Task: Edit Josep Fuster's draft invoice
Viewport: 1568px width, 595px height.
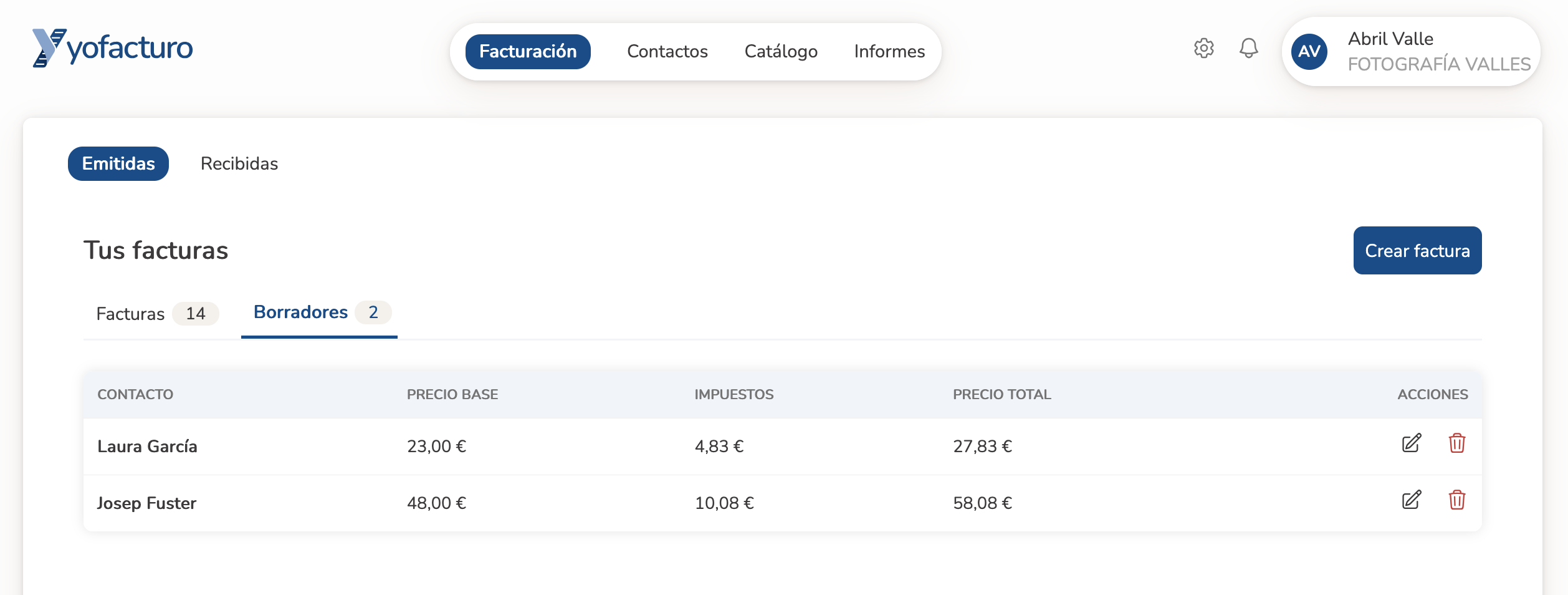Action: 1412,500
